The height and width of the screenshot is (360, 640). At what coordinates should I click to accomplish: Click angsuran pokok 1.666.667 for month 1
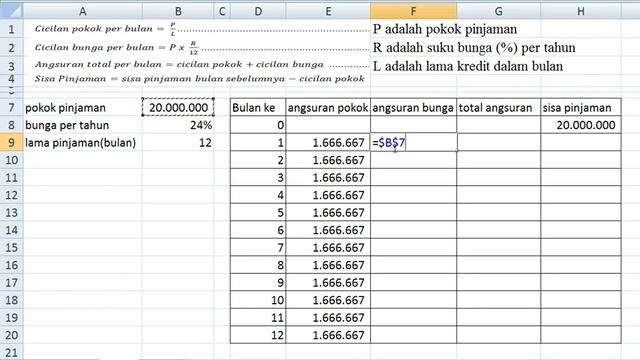(328, 142)
